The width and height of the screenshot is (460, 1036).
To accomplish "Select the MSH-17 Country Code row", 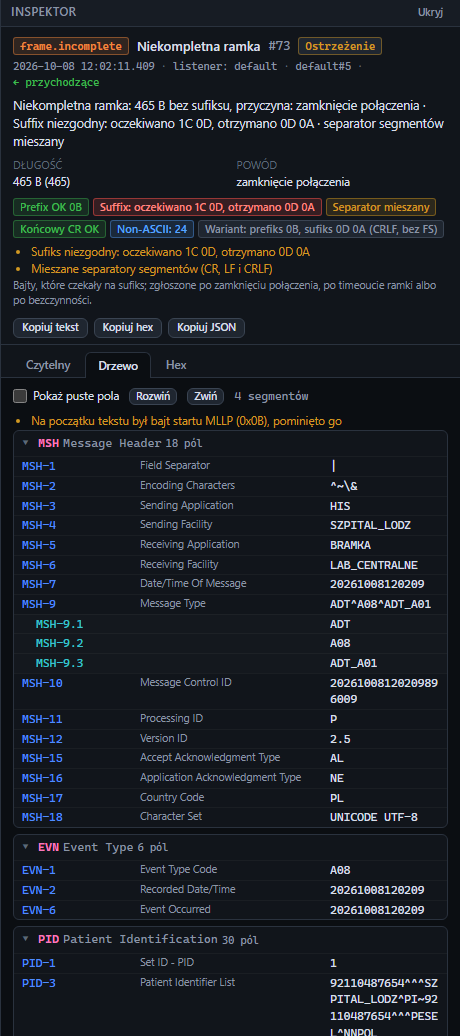I will point(231,797).
